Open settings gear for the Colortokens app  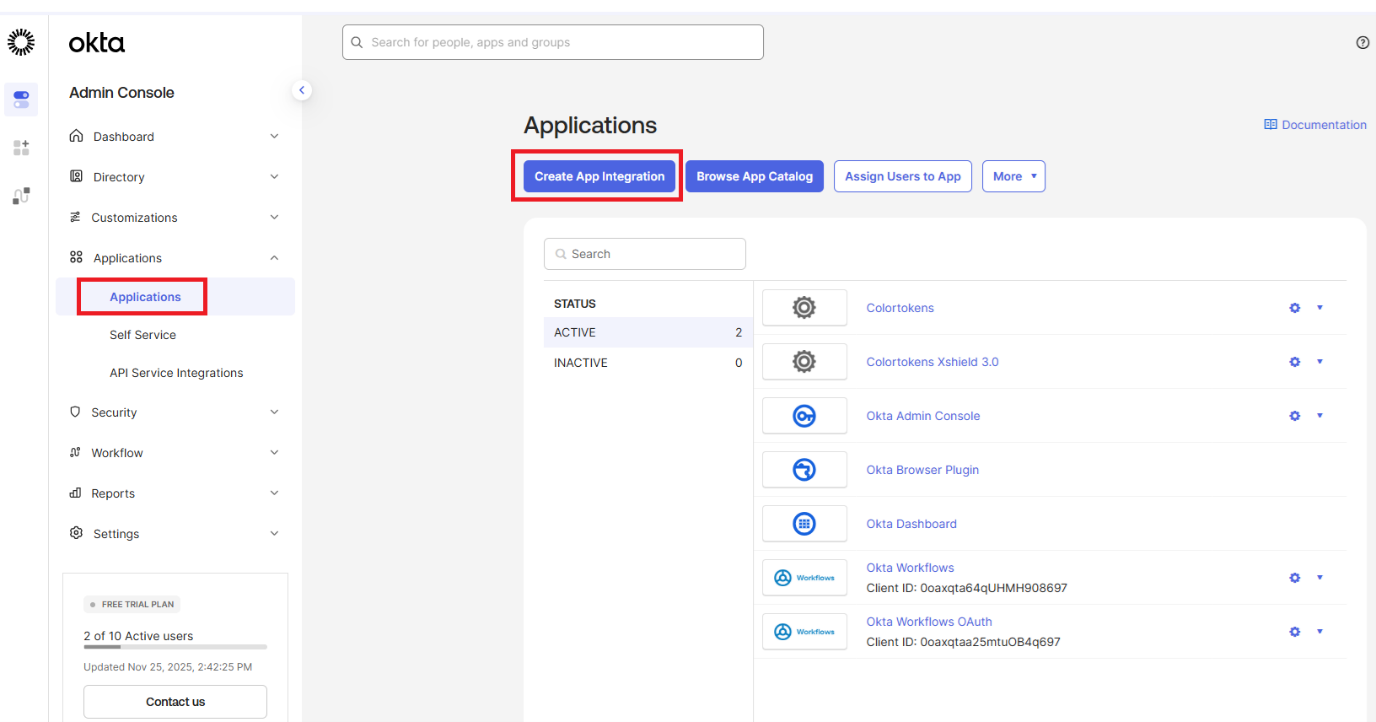click(x=1294, y=308)
